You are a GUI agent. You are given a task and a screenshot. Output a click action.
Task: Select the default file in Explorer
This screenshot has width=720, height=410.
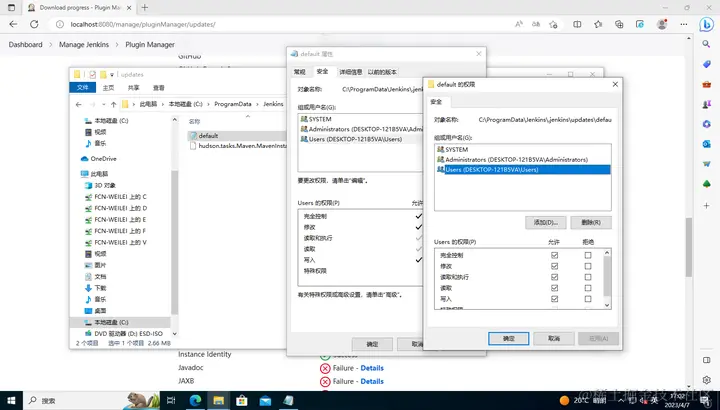pyautogui.click(x=208, y=136)
